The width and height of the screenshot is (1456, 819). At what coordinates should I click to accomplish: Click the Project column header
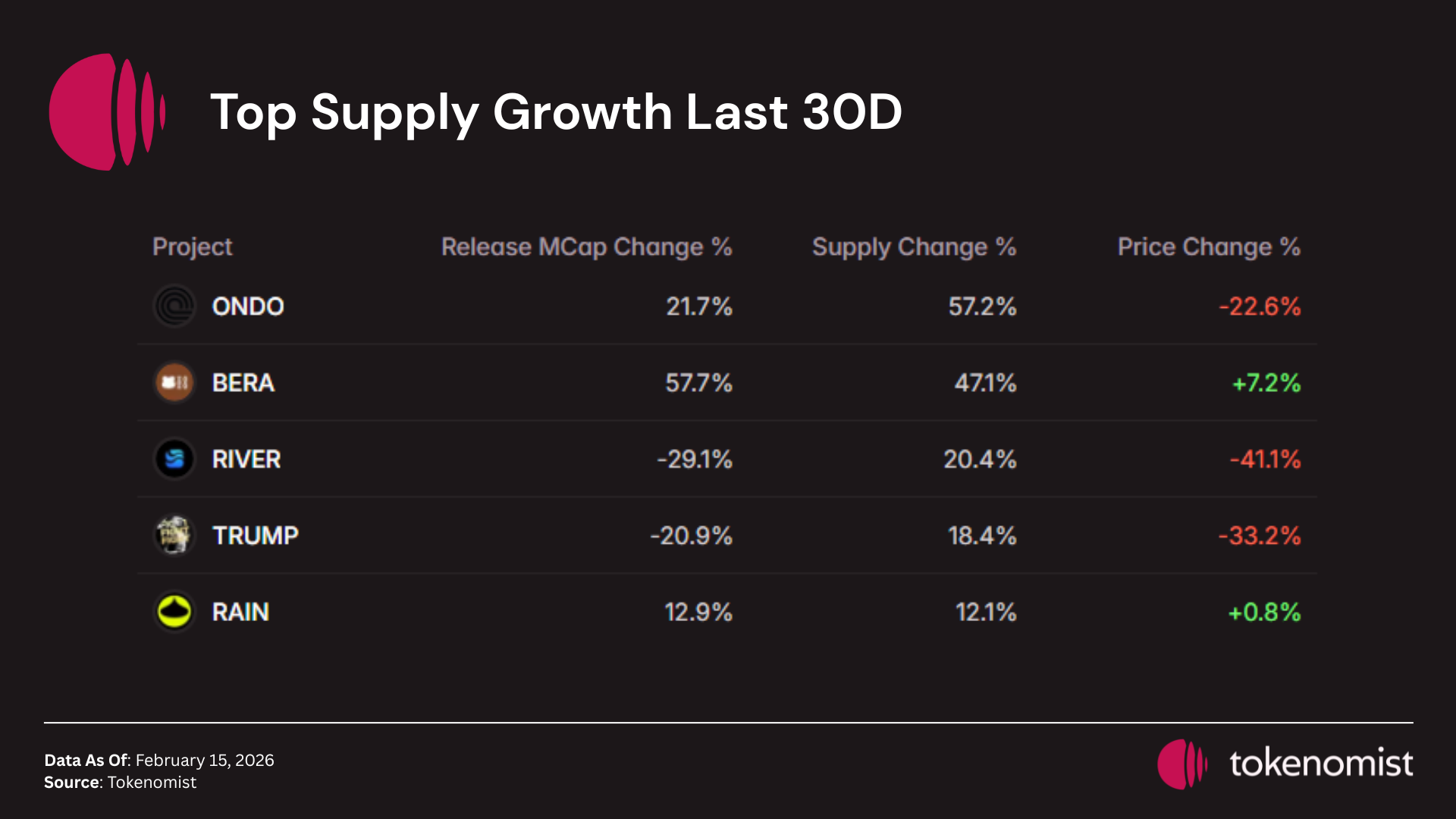click(192, 247)
